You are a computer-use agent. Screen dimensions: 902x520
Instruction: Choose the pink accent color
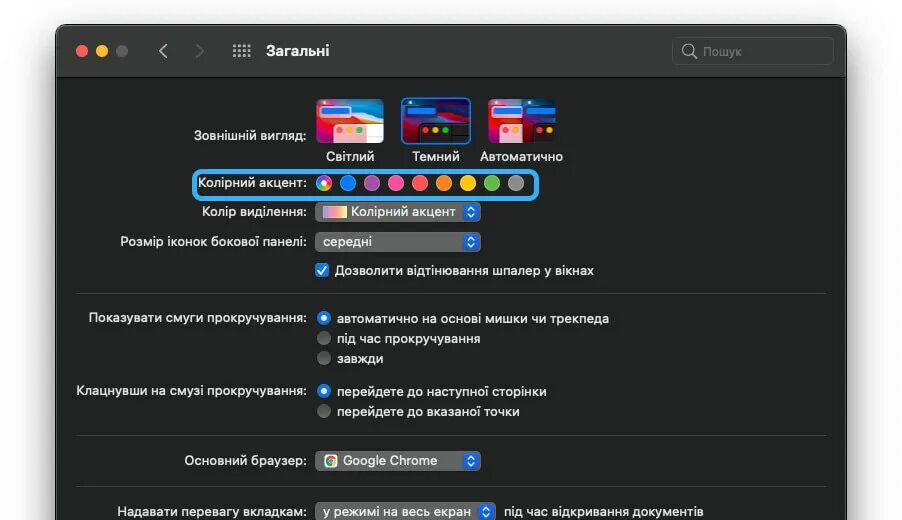396,183
